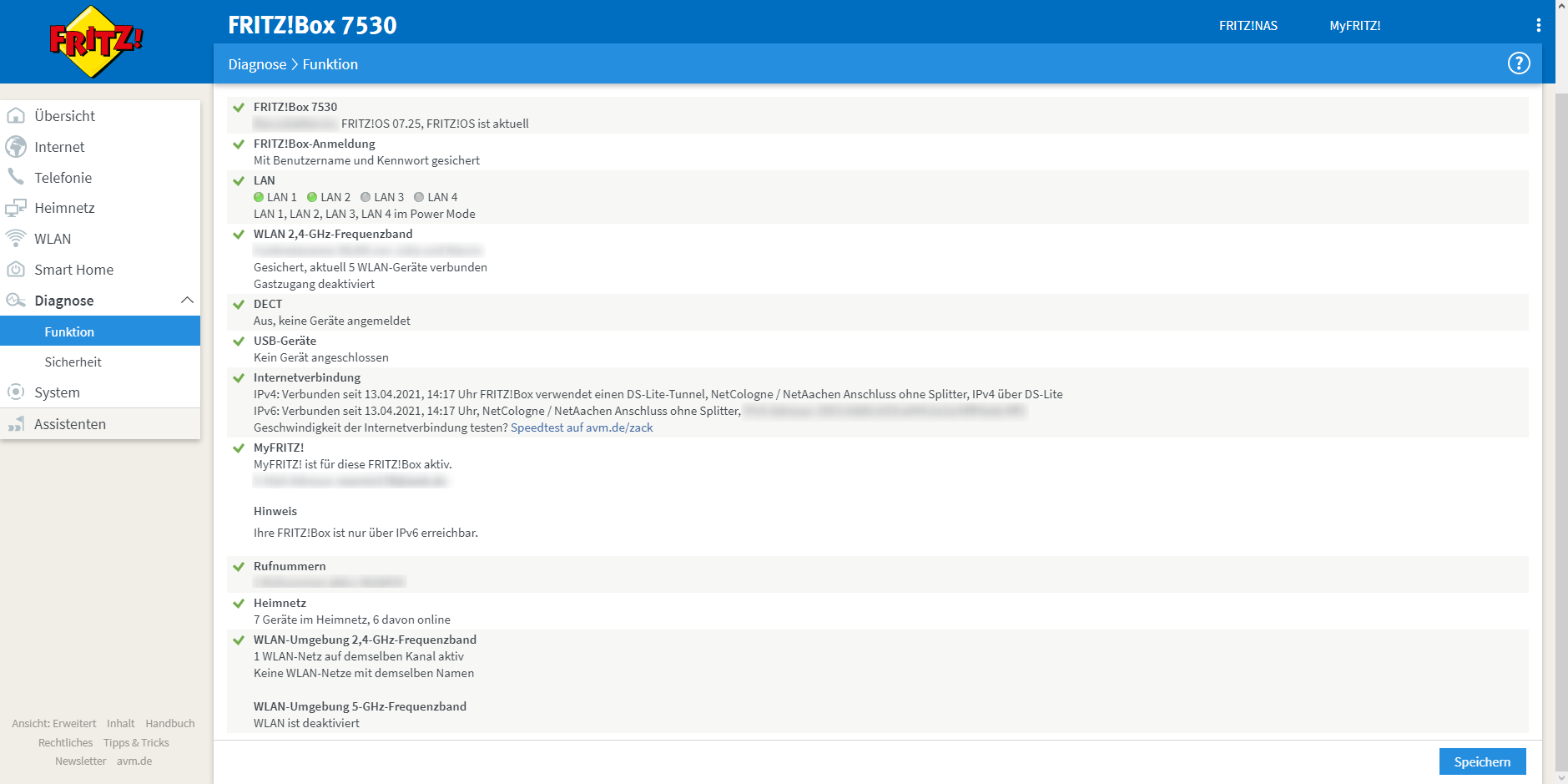The height and width of the screenshot is (784, 1568).
Task: Open the Inhalt footer link
Action: [x=120, y=723]
